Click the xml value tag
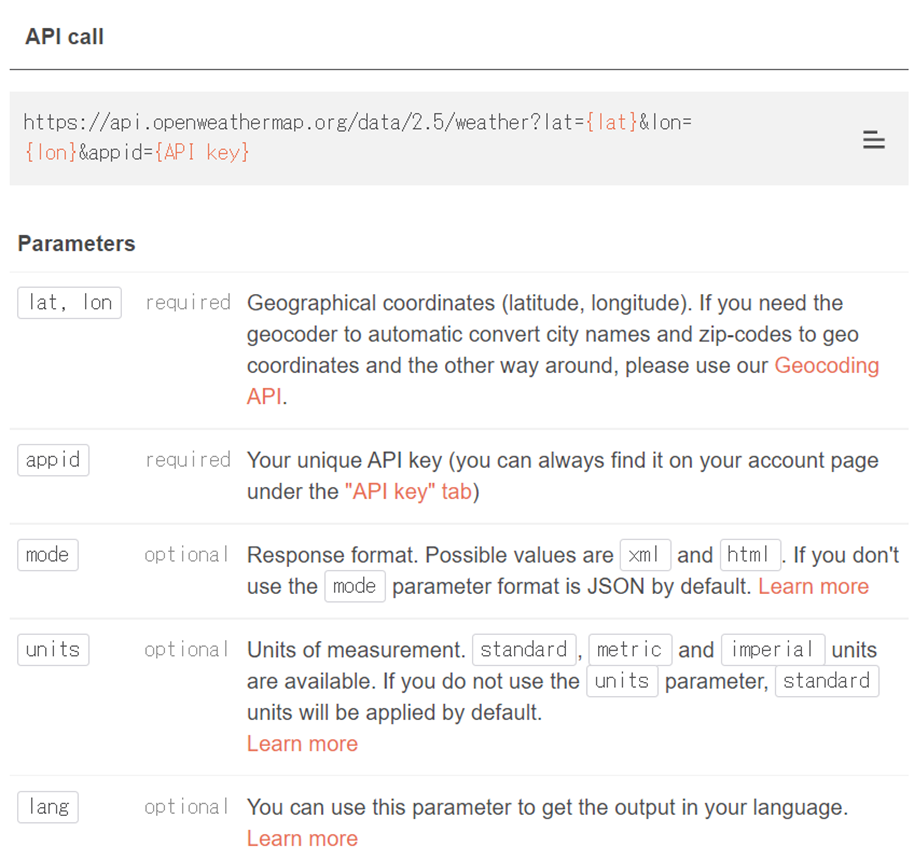Screen dimensions: 914x860 pyautogui.click(x=645, y=554)
